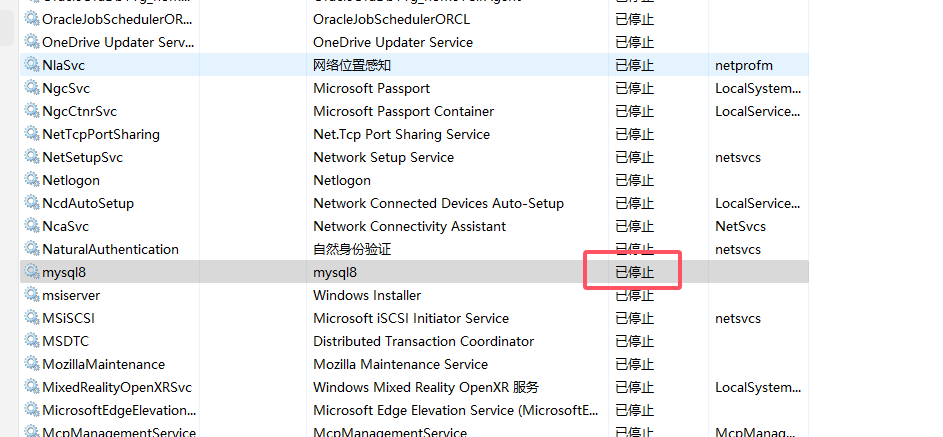This screenshot has height=437, width=943.
Task: Select the NcdAutoSetup service row
Action: (x=414, y=203)
